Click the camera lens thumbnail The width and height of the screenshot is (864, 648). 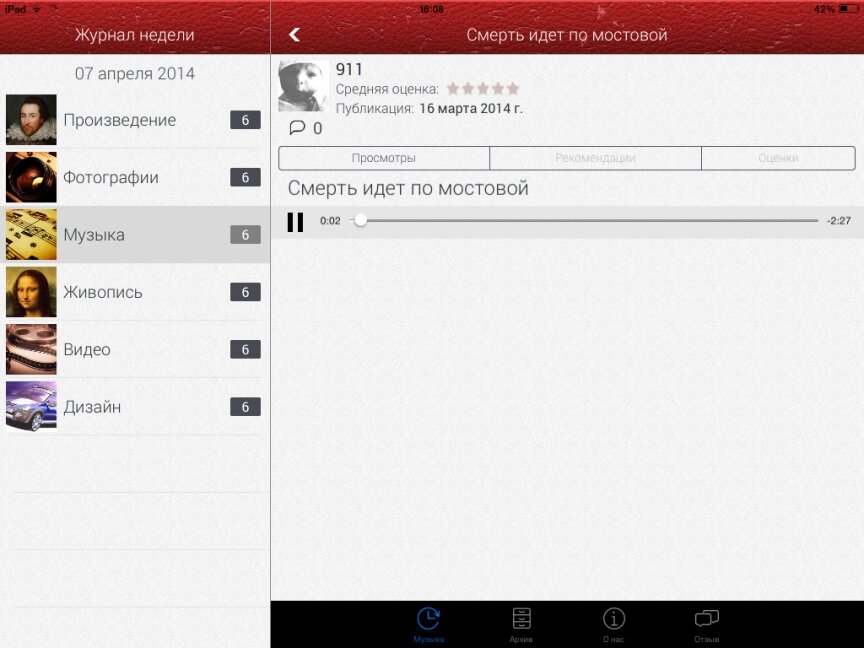[31, 177]
